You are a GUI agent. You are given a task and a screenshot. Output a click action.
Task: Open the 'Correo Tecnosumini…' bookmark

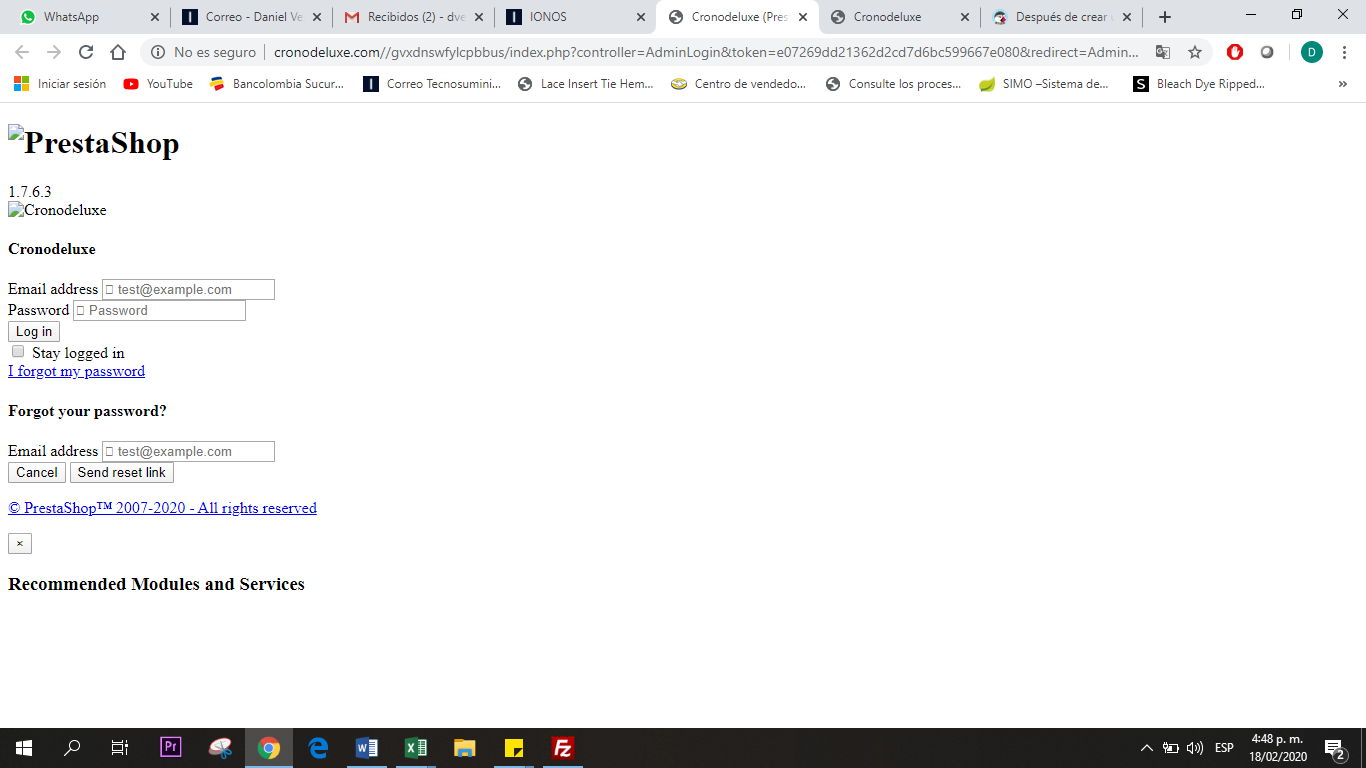pos(432,84)
